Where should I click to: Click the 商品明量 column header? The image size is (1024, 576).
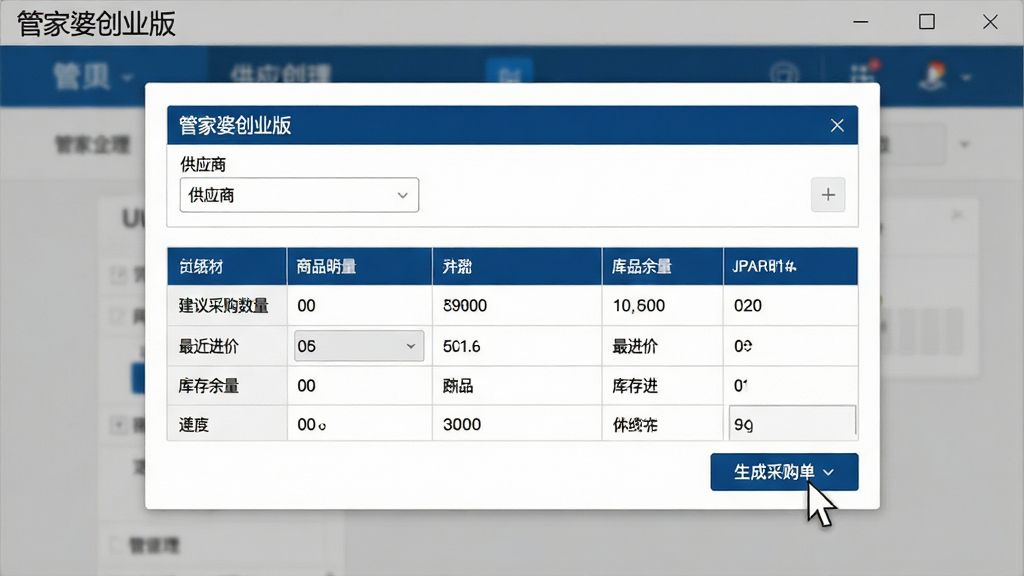[x=359, y=266]
